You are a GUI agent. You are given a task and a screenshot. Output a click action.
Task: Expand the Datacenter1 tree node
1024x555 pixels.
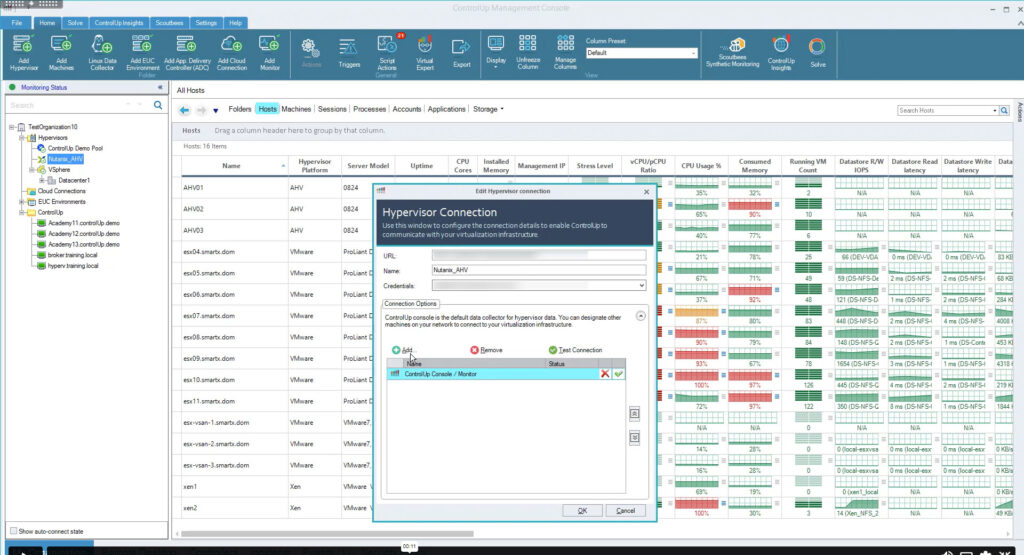(x=41, y=180)
